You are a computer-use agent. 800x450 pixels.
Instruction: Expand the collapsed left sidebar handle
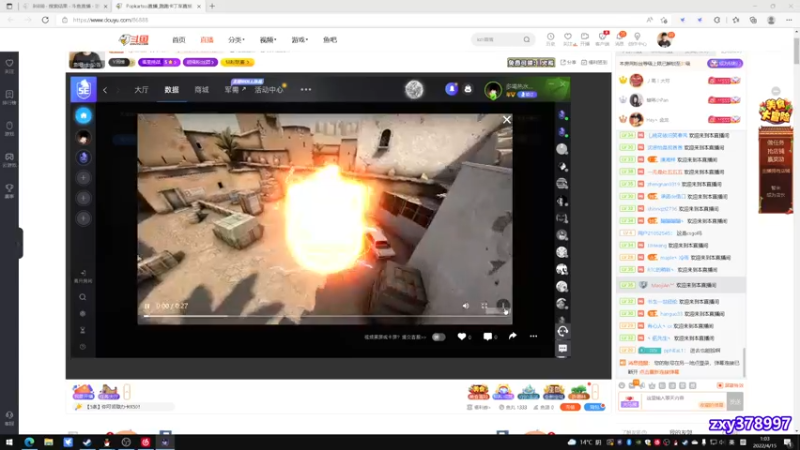pyautogui.click(x=20, y=243)
